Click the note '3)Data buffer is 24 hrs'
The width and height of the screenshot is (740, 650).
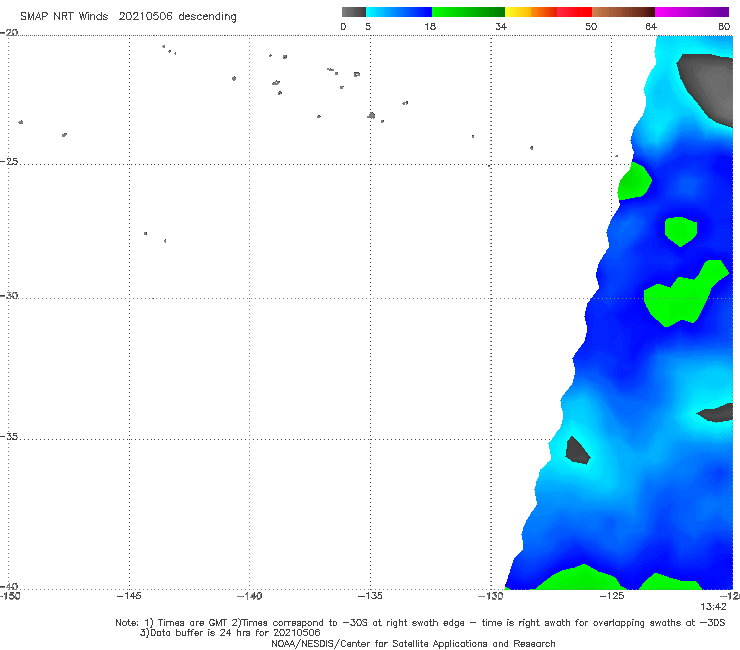tap(230, 633)
